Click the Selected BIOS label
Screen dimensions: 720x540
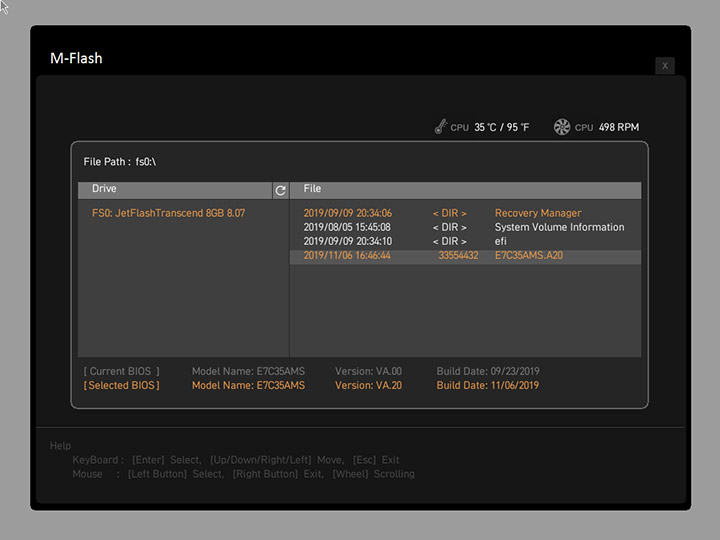[x=121, y=385]
